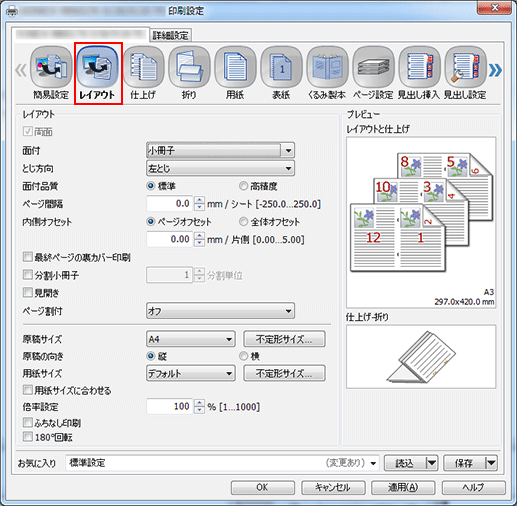Open ページ割付 dropdown showing オフ

pyautogui.click(x=220, y=311)
